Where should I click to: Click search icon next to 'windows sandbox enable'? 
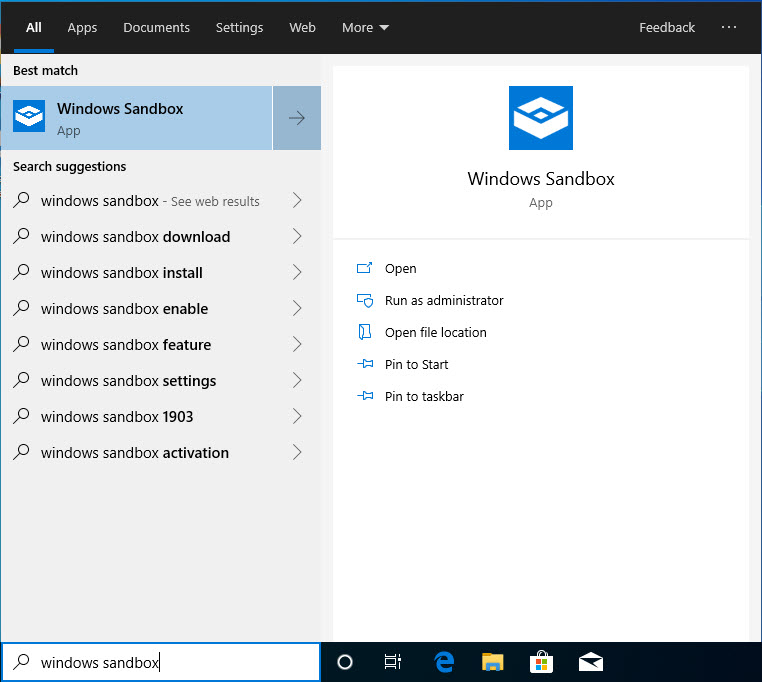coord(21,308)
